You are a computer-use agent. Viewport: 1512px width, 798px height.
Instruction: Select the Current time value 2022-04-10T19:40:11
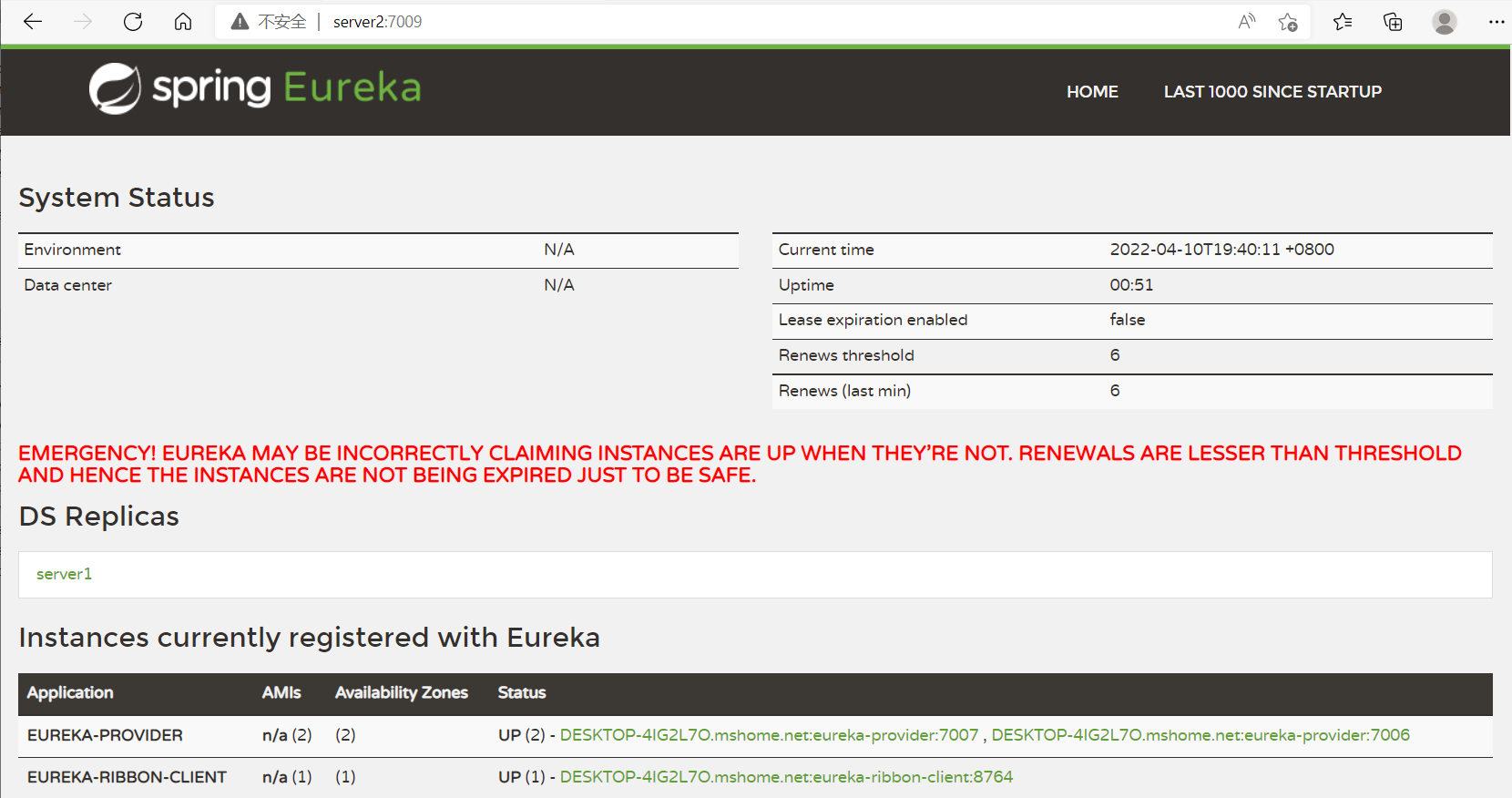pyautogui.click(x=1221, y=250)
